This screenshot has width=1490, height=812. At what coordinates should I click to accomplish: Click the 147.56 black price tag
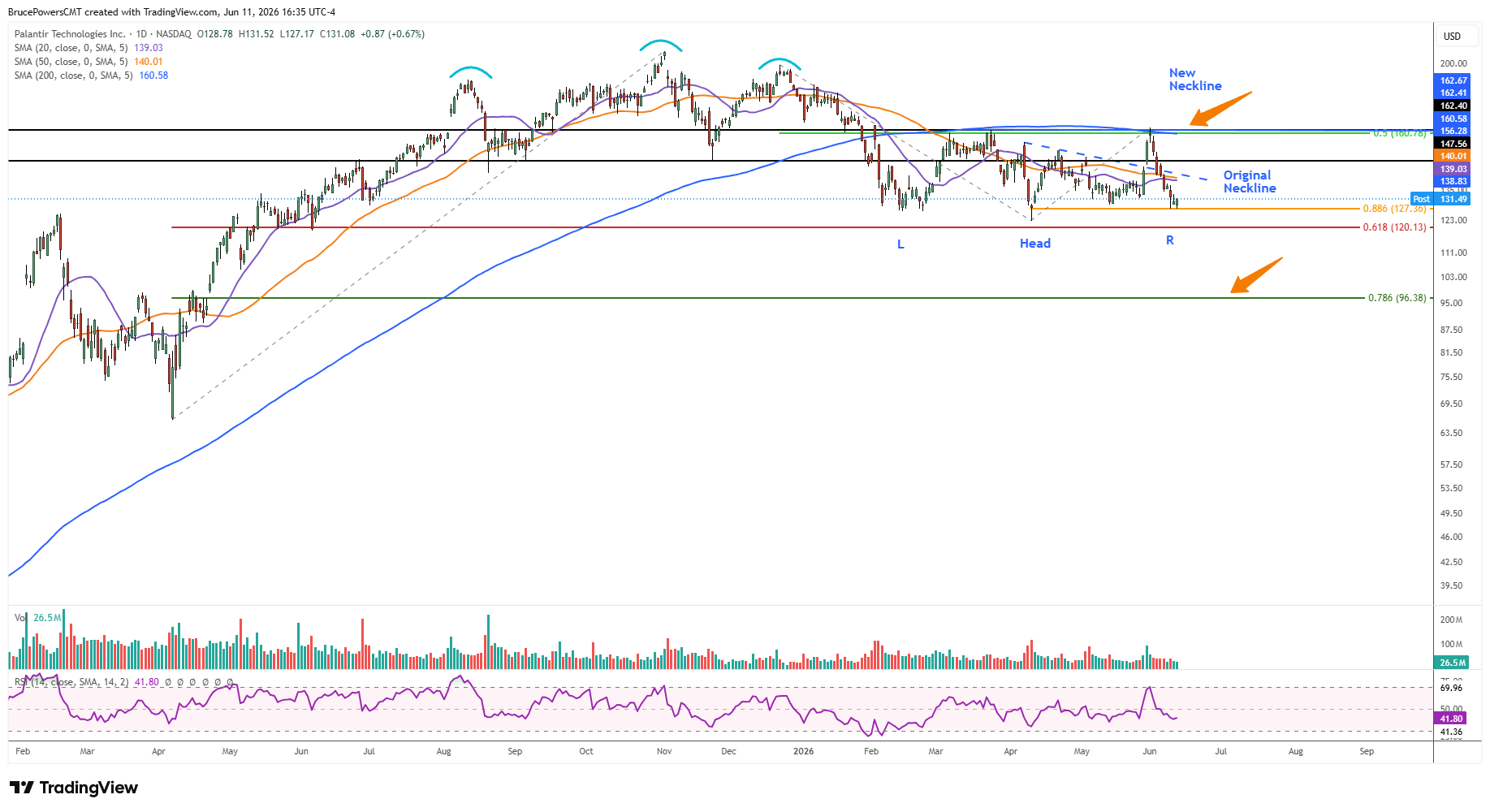point(1453,144)
